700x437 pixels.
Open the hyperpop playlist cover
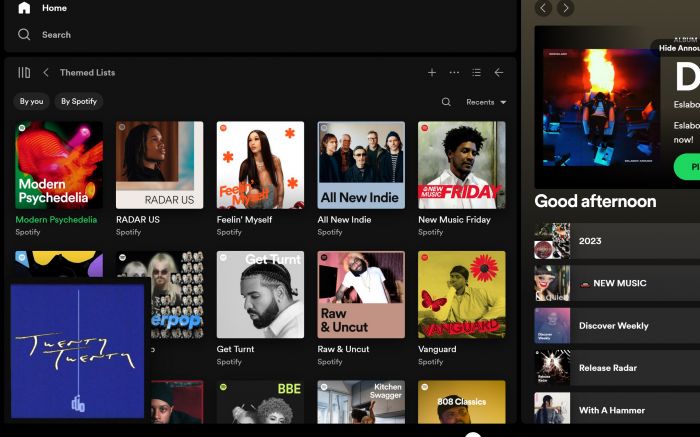(177, 295)
